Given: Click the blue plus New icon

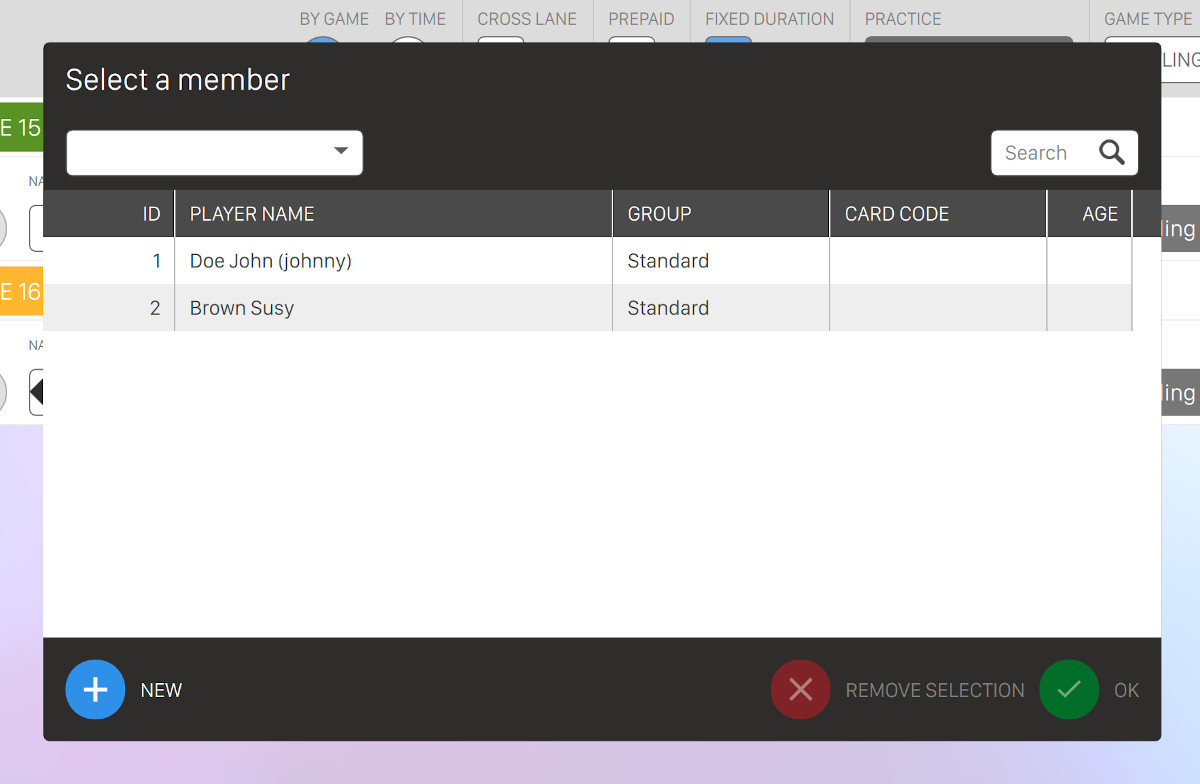Looking at the screenshot, I should (x=95, y=690).
